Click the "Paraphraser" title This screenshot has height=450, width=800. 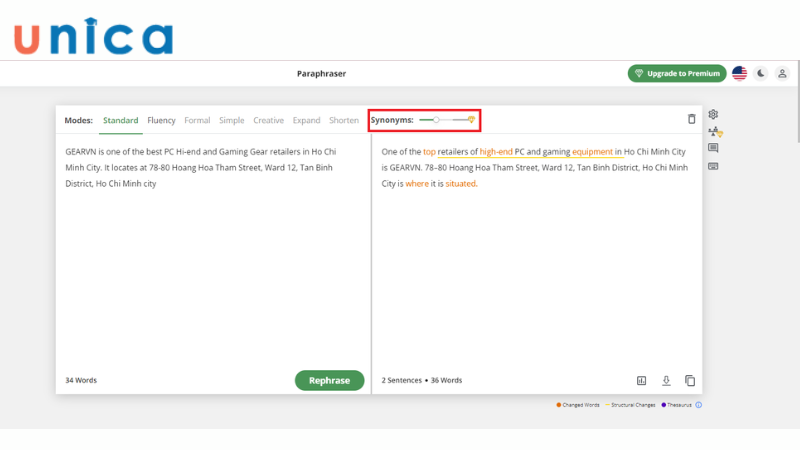(x=321, y=73)
